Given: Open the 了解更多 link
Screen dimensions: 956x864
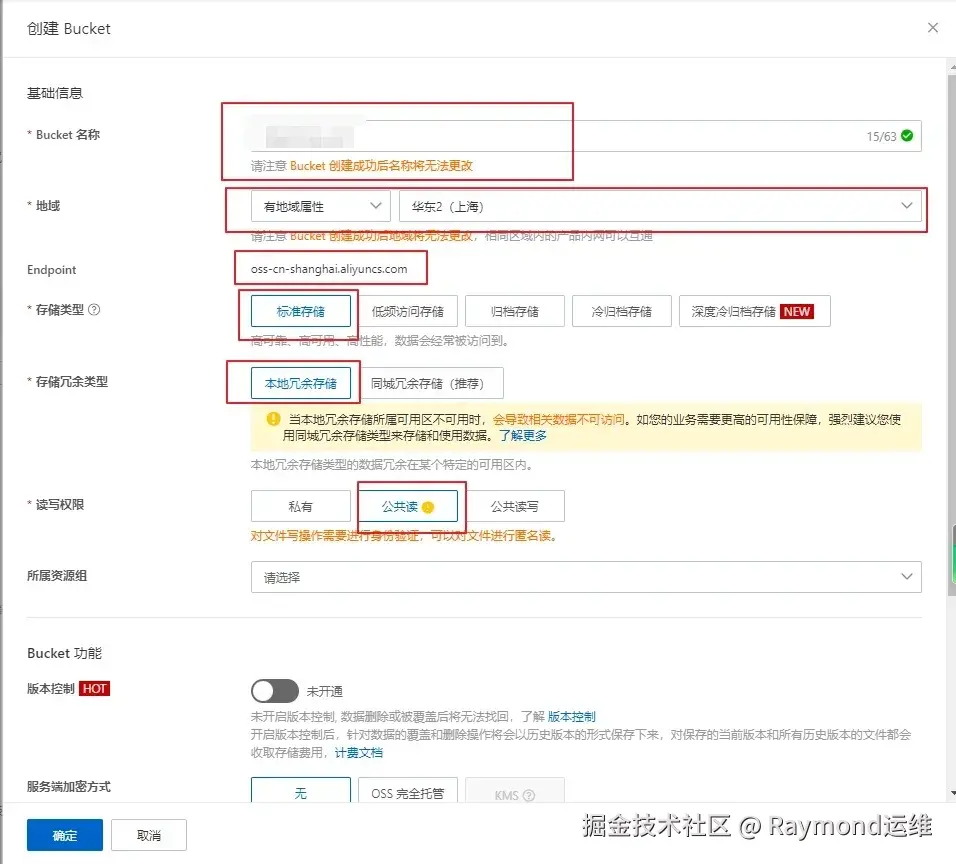Looking at the screenshot, I should click(x=523, y=435).
